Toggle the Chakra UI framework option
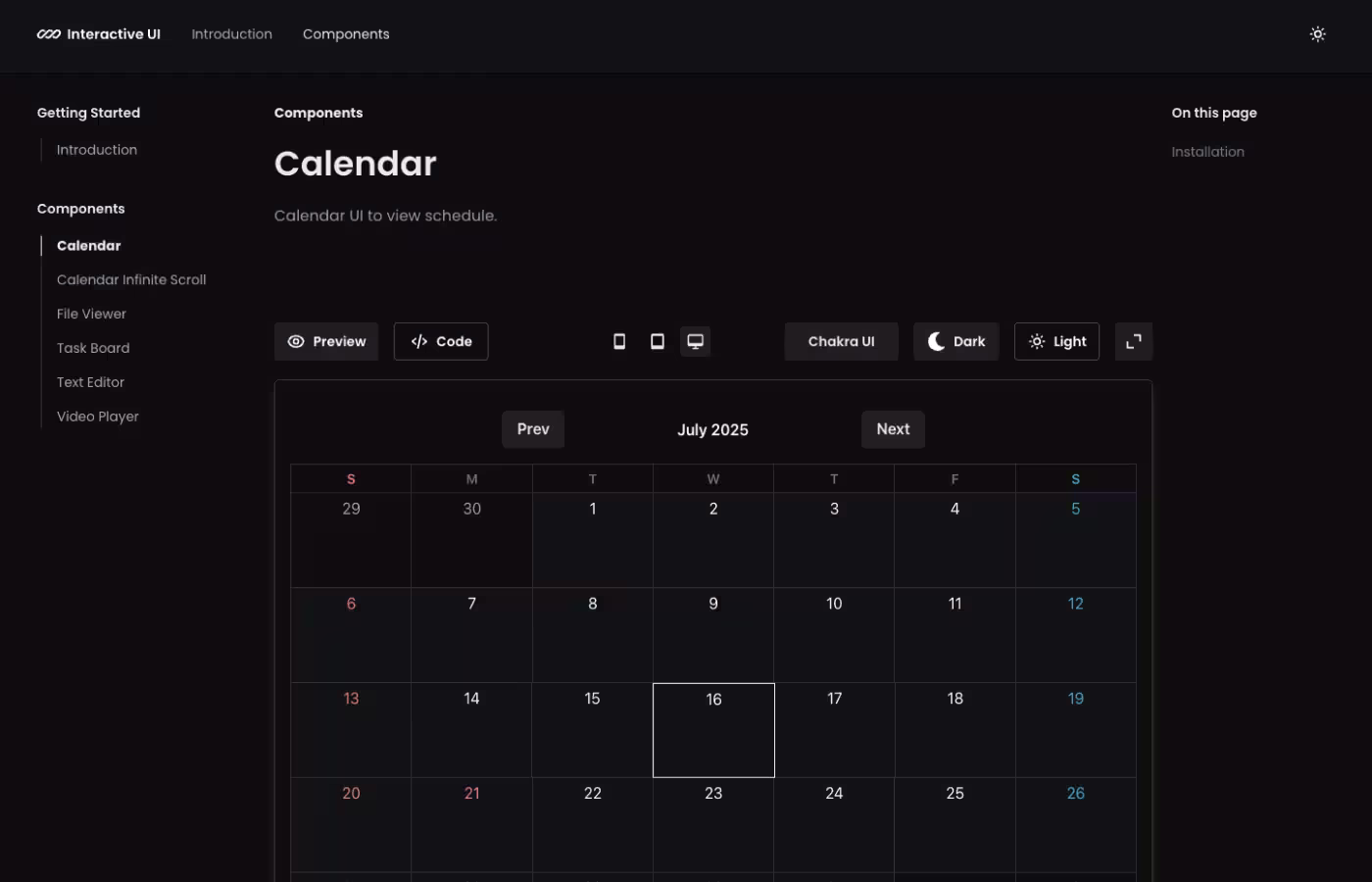 (x=841, y=341)
